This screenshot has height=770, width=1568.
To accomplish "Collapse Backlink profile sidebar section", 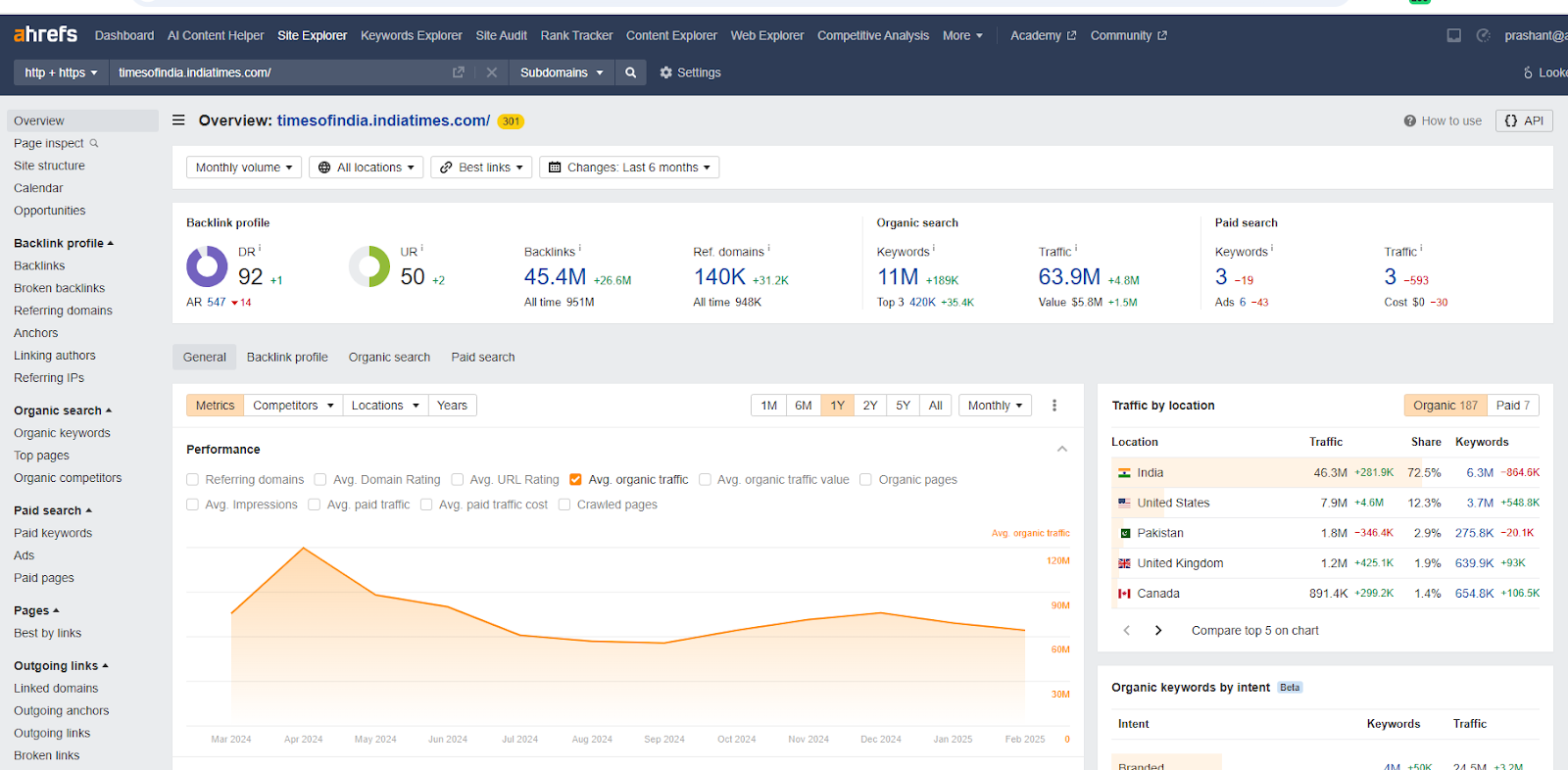I will coord(64,243).
